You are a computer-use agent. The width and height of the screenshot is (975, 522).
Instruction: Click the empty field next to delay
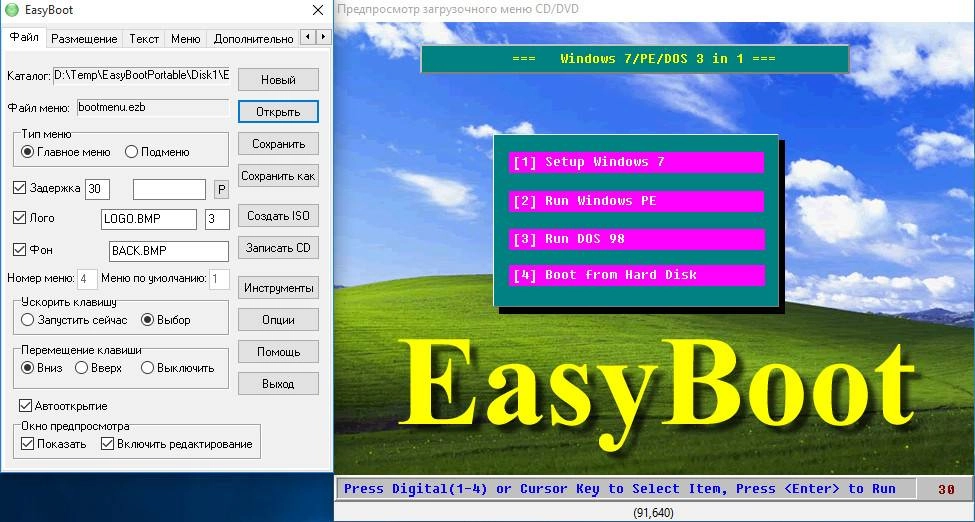[169, 189]
